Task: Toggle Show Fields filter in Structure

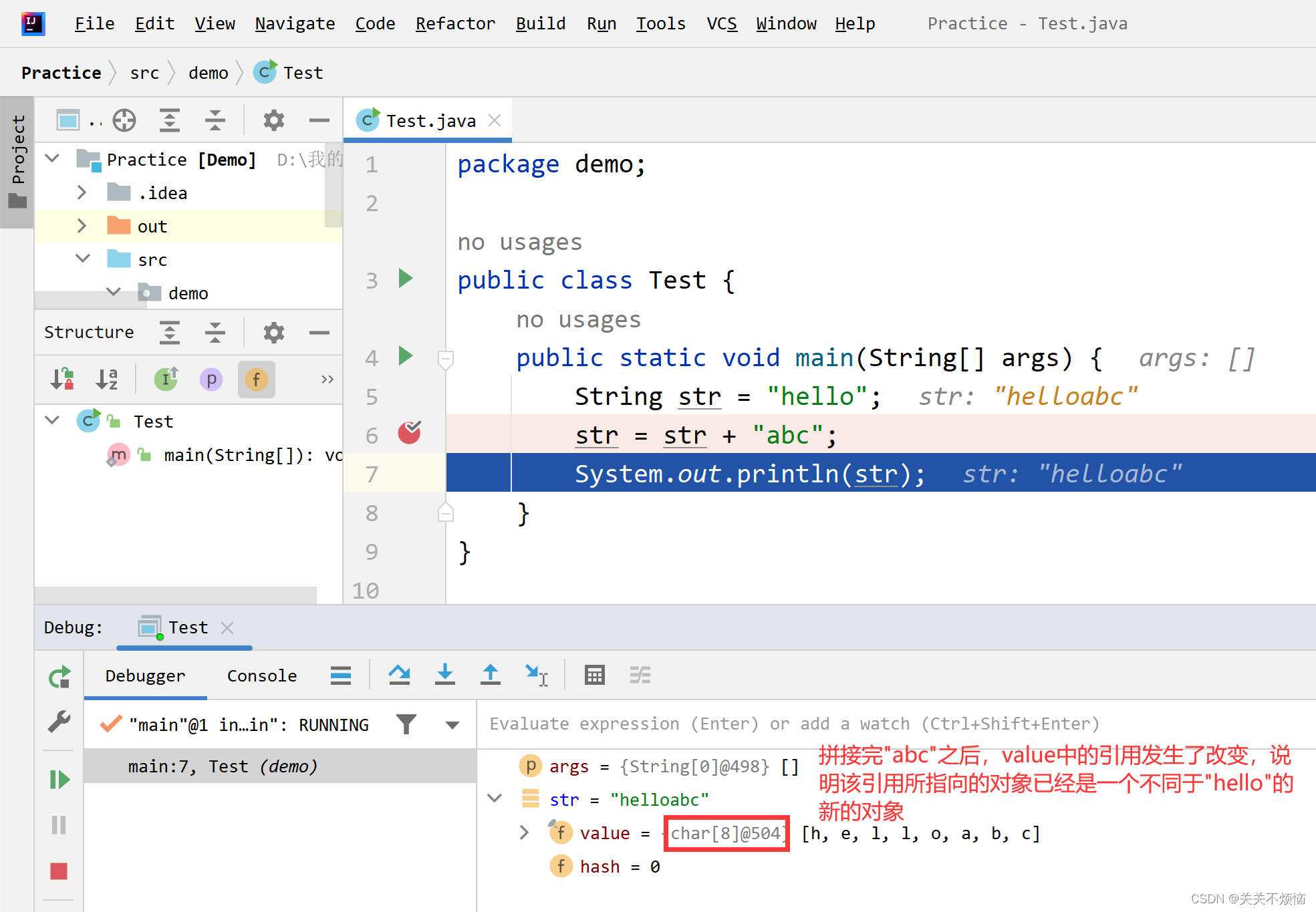Action: (256, 379)
